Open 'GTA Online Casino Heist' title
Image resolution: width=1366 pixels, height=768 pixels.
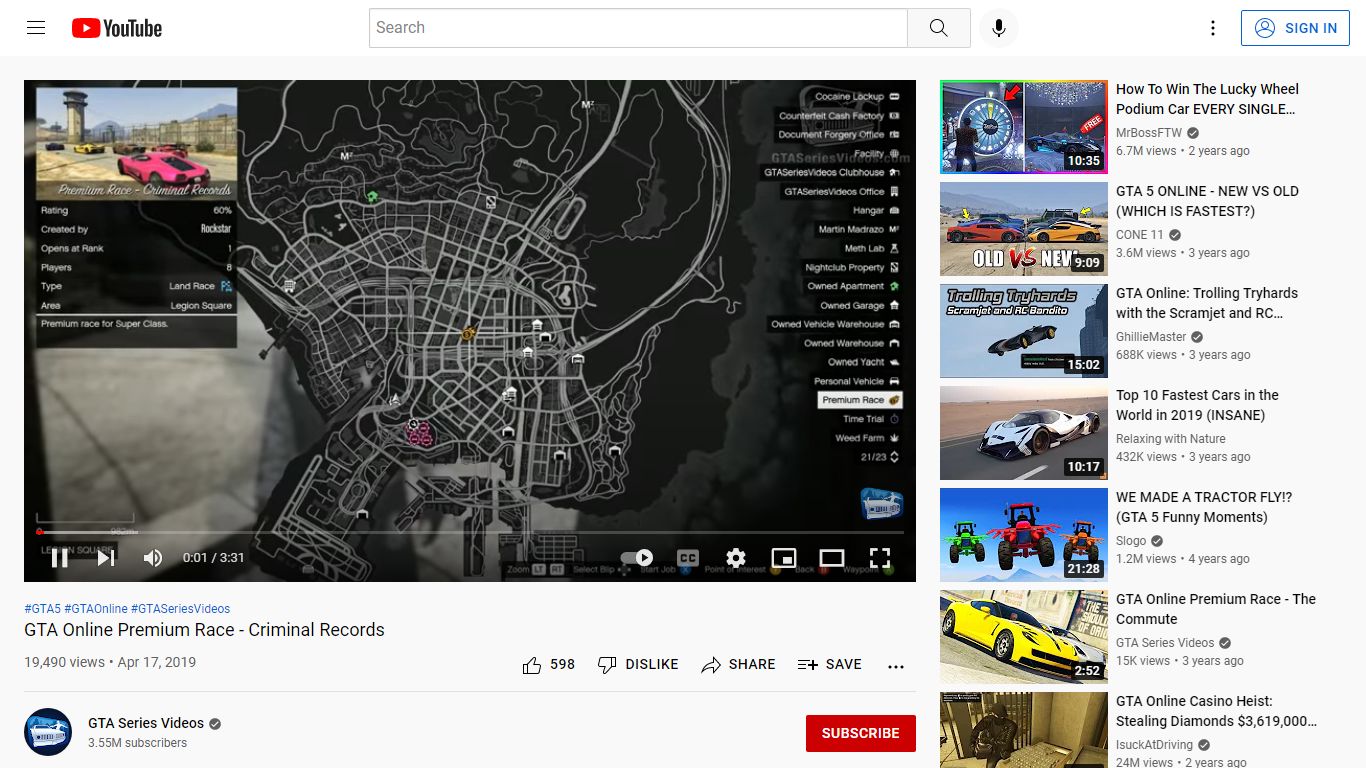tap(1216, 711)
